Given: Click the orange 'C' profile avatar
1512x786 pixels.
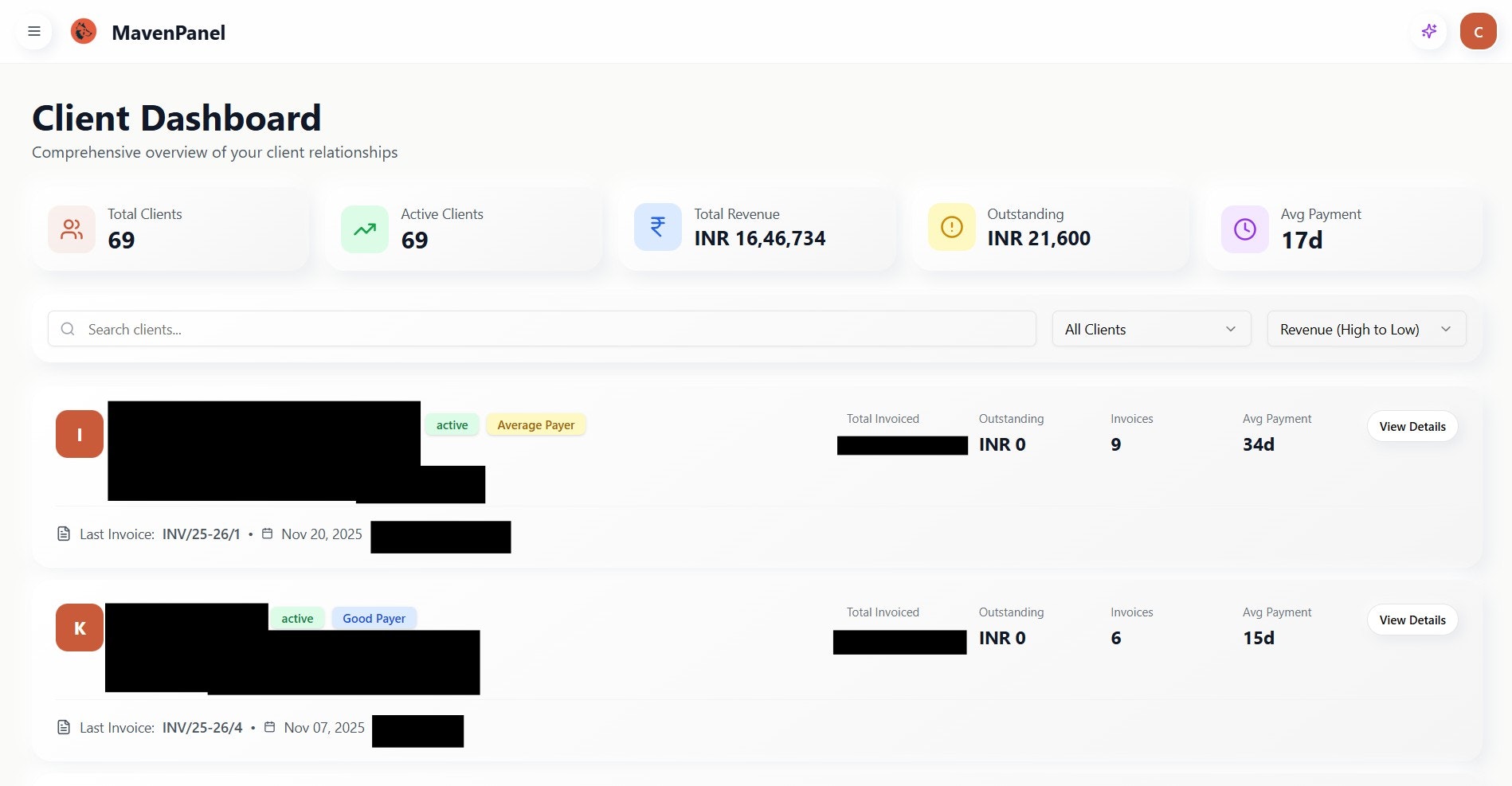Looking at the screenshot, I should tap(1479, 31).
